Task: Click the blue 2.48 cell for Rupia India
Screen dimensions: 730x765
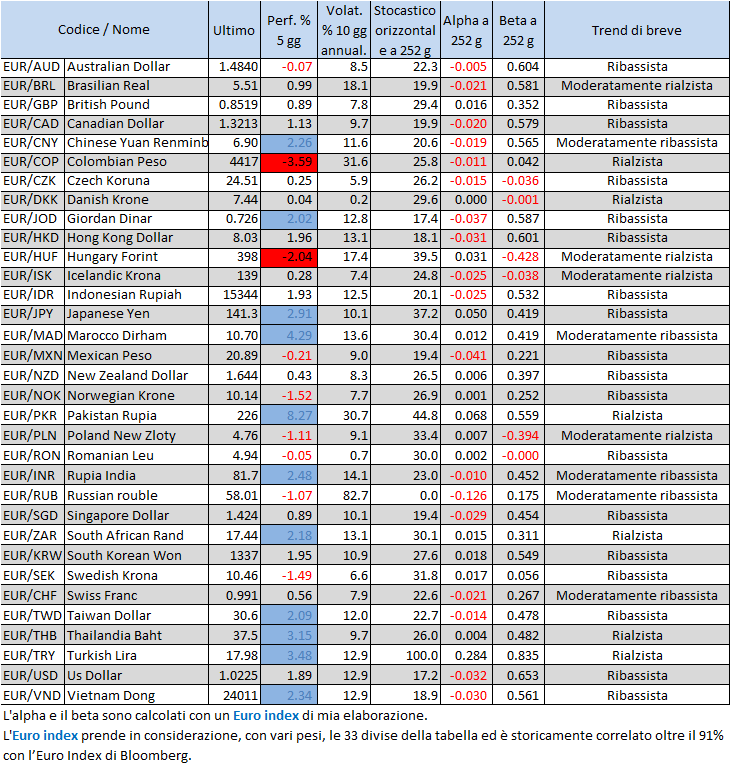Action: 289,476
